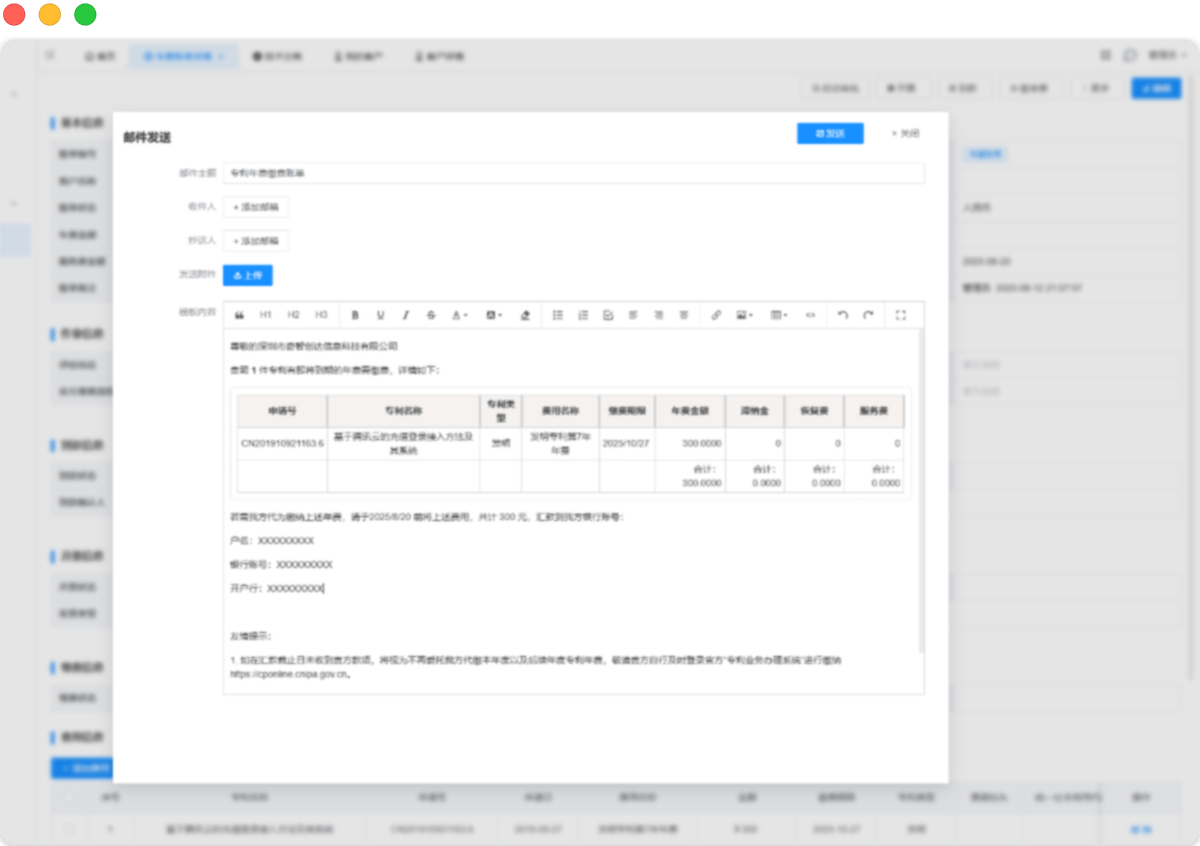
Task: Open the insert table dropdown
Action: coord(779,315)
